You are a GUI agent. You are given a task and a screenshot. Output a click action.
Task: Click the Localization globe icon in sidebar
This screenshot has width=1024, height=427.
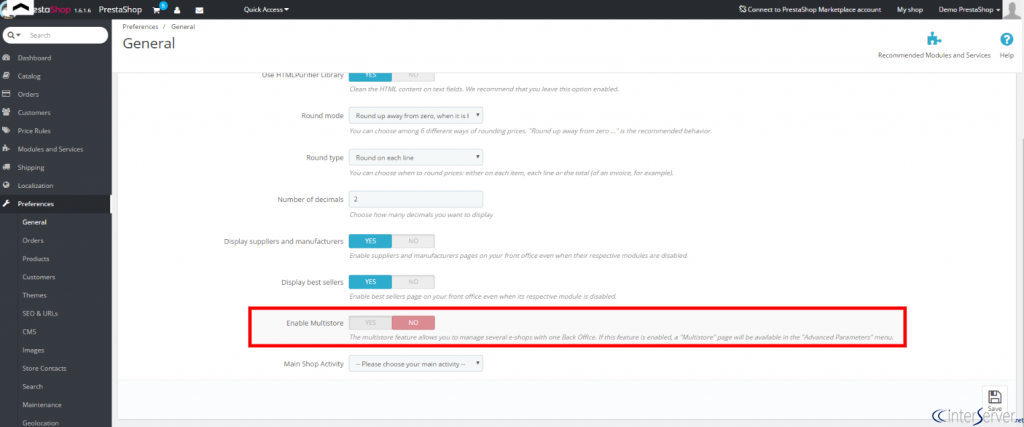tap(6, 185)
